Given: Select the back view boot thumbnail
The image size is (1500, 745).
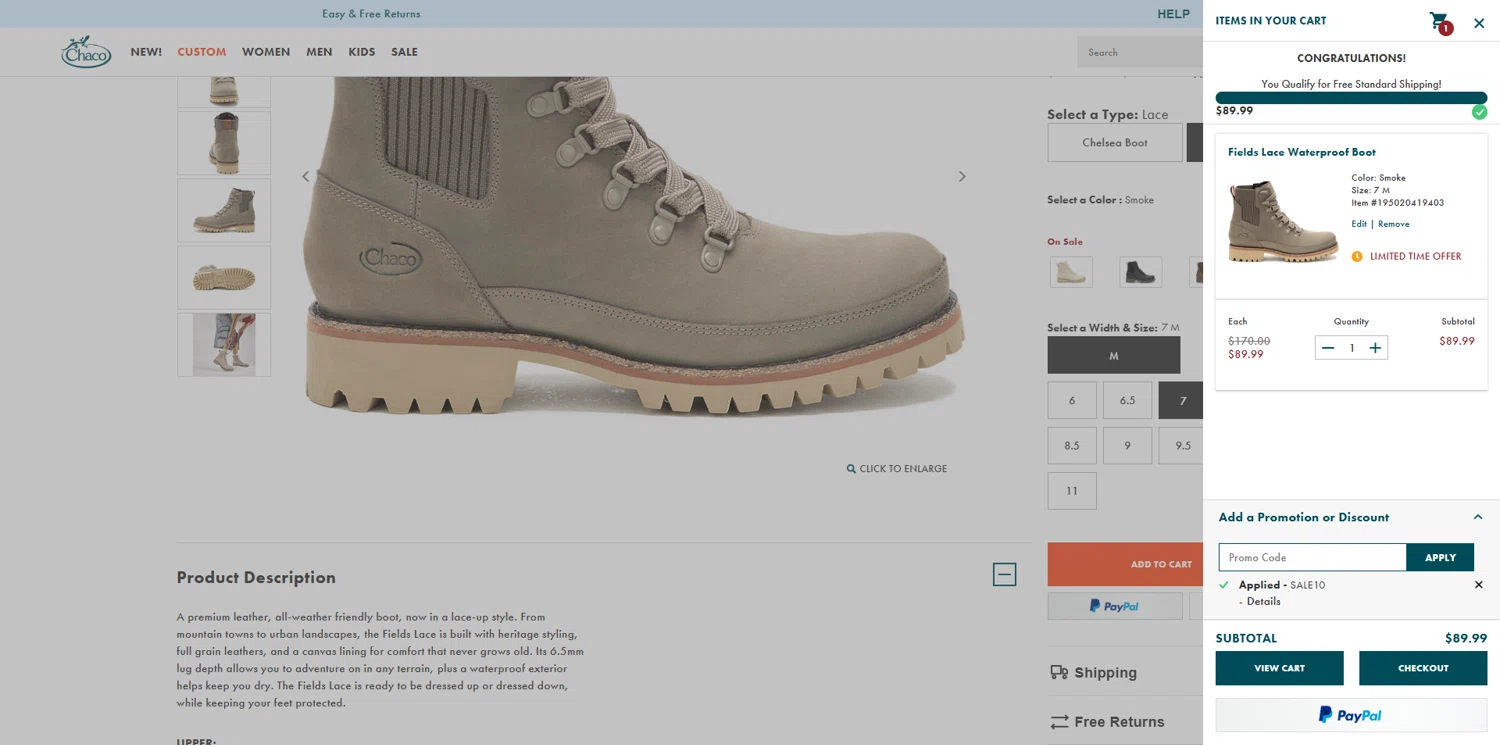Looking at the screenshot, I should coord(224,143).
